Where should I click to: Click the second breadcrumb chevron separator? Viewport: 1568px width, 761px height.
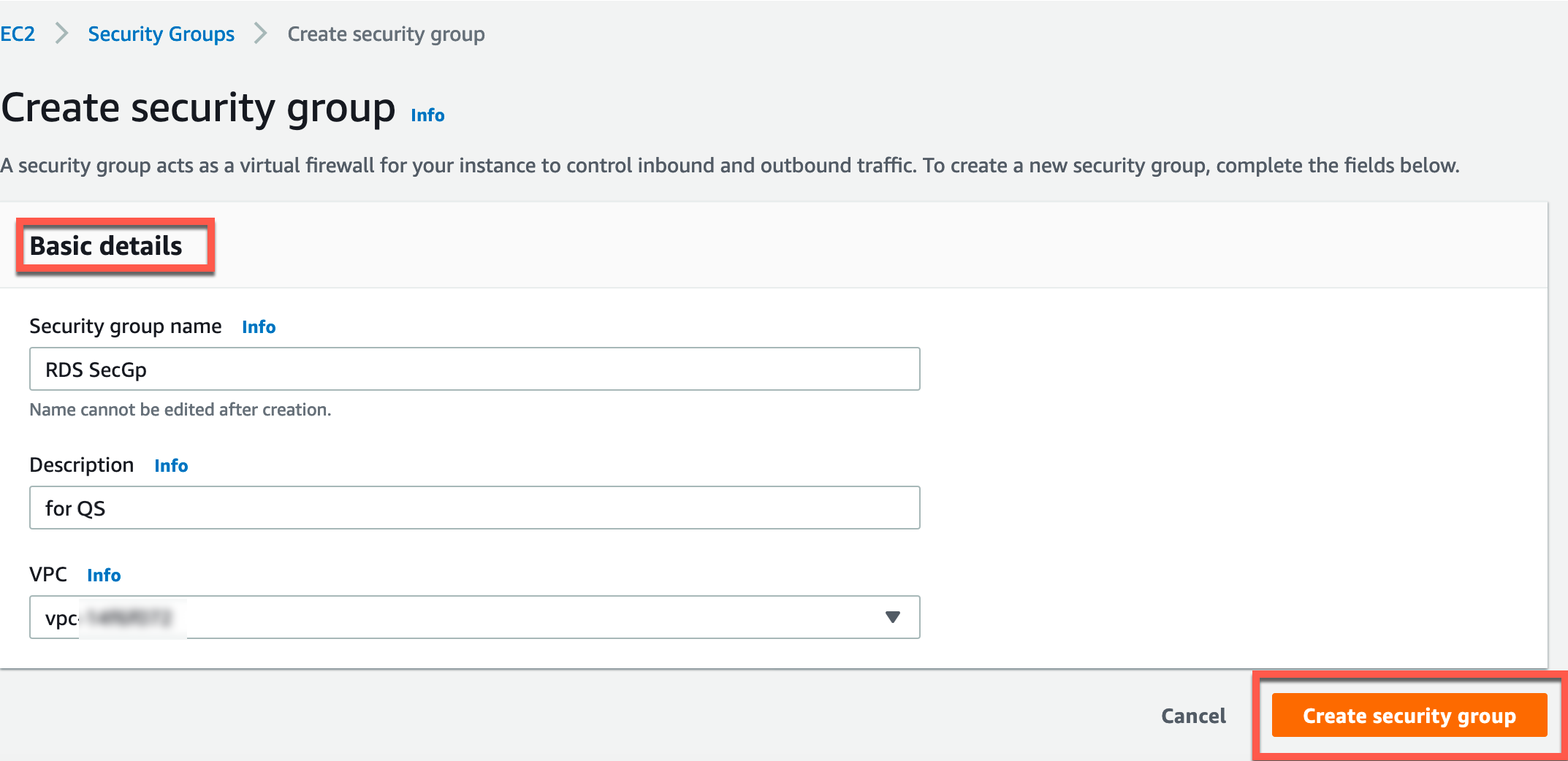click(261, 34)
